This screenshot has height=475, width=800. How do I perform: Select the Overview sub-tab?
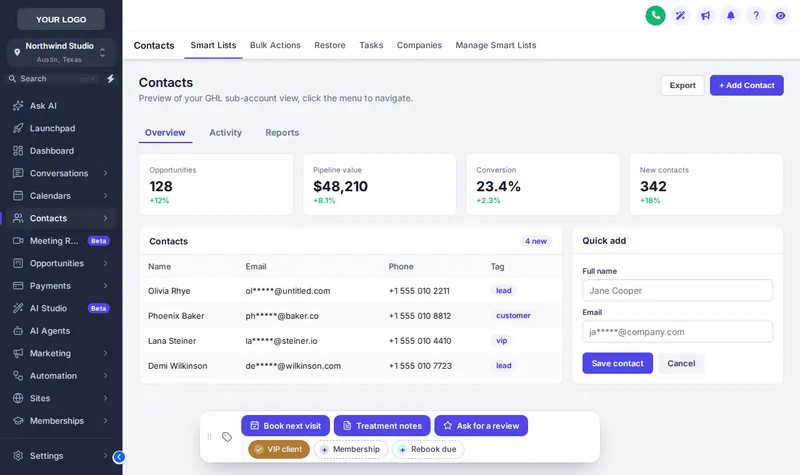(165, 133)
